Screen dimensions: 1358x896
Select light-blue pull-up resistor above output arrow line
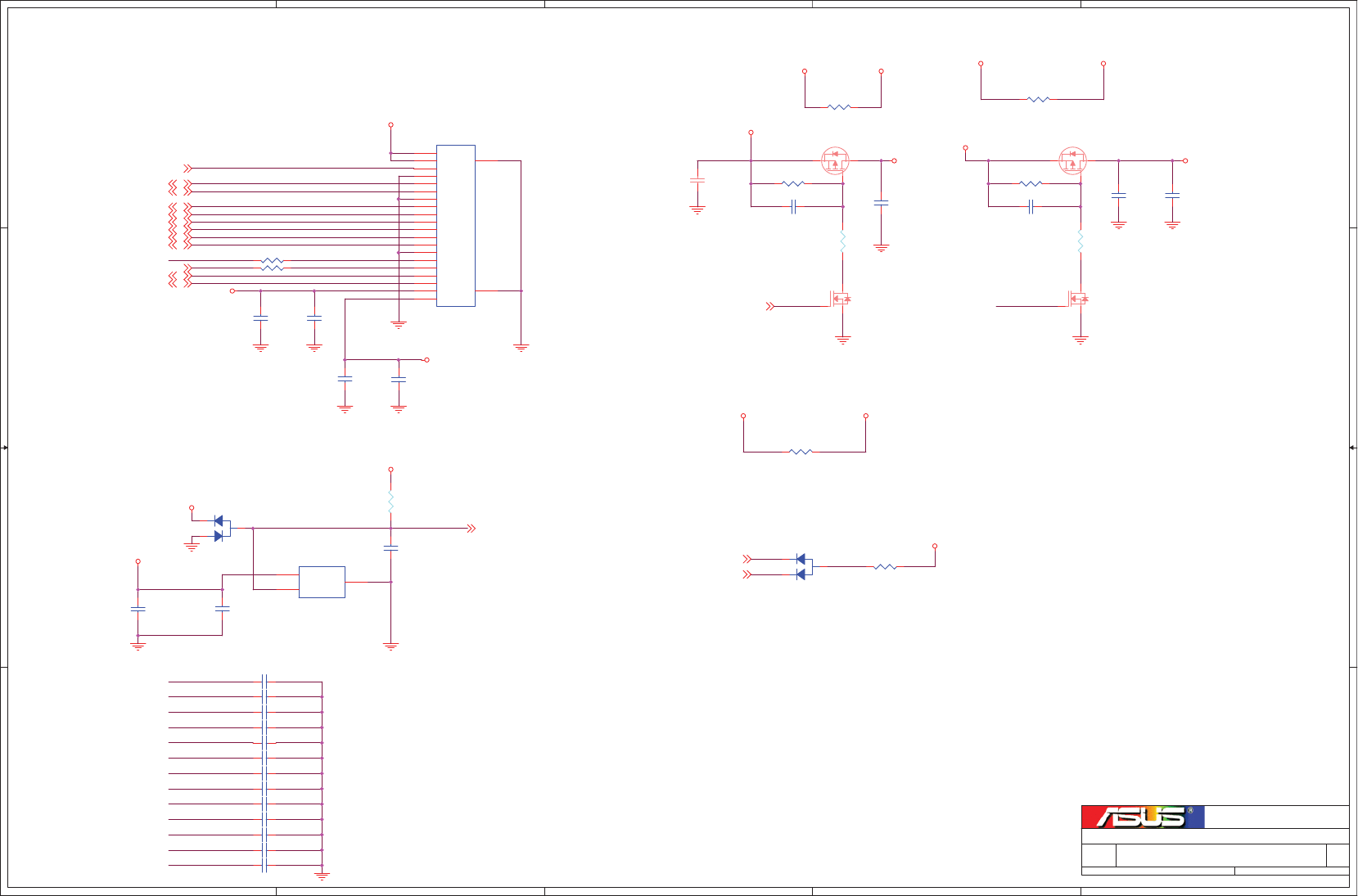pyautogui.click(x=390, y=502)
